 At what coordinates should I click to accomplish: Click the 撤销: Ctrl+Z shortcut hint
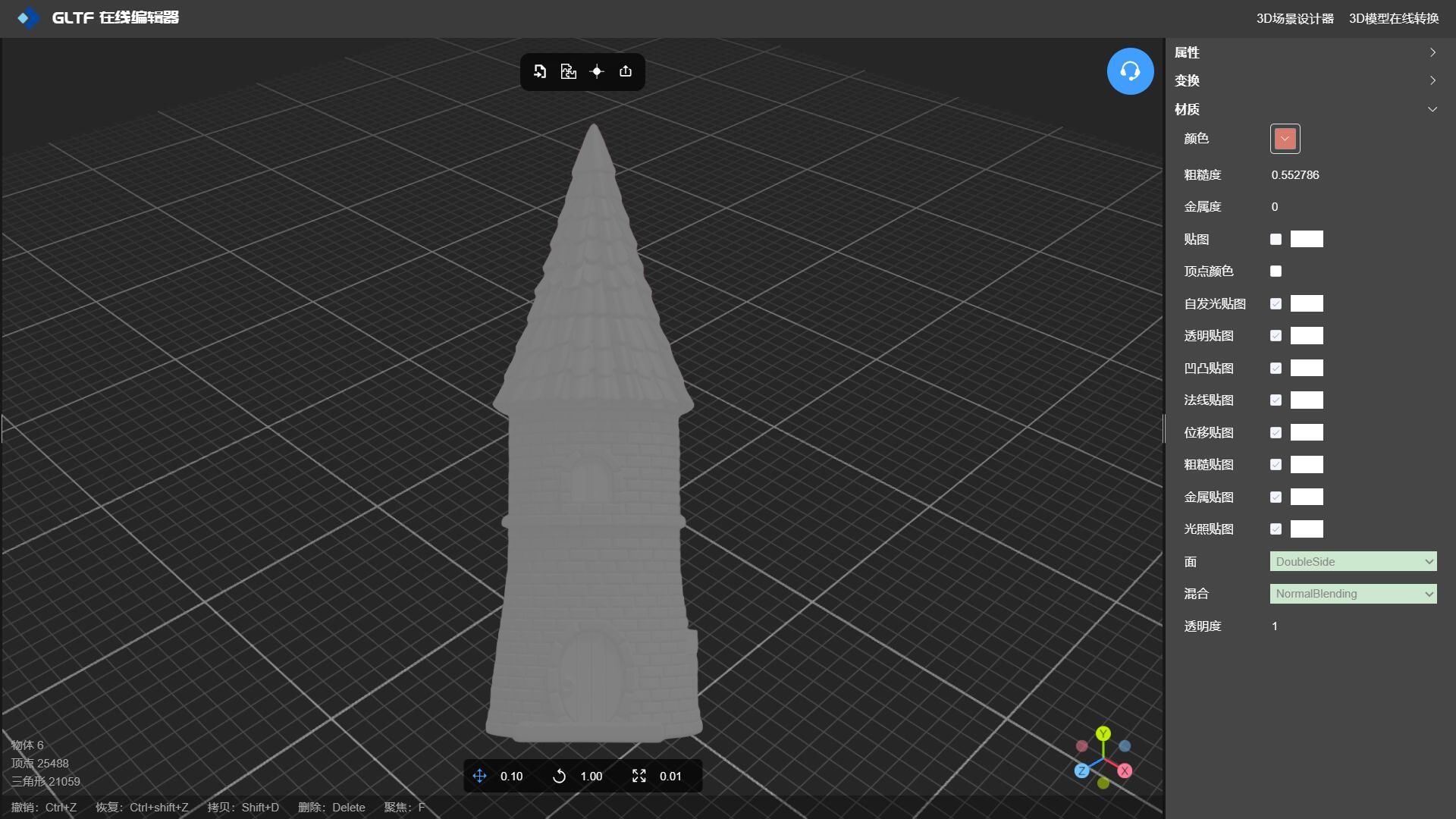pyautogui.click(x=44, y=807)
